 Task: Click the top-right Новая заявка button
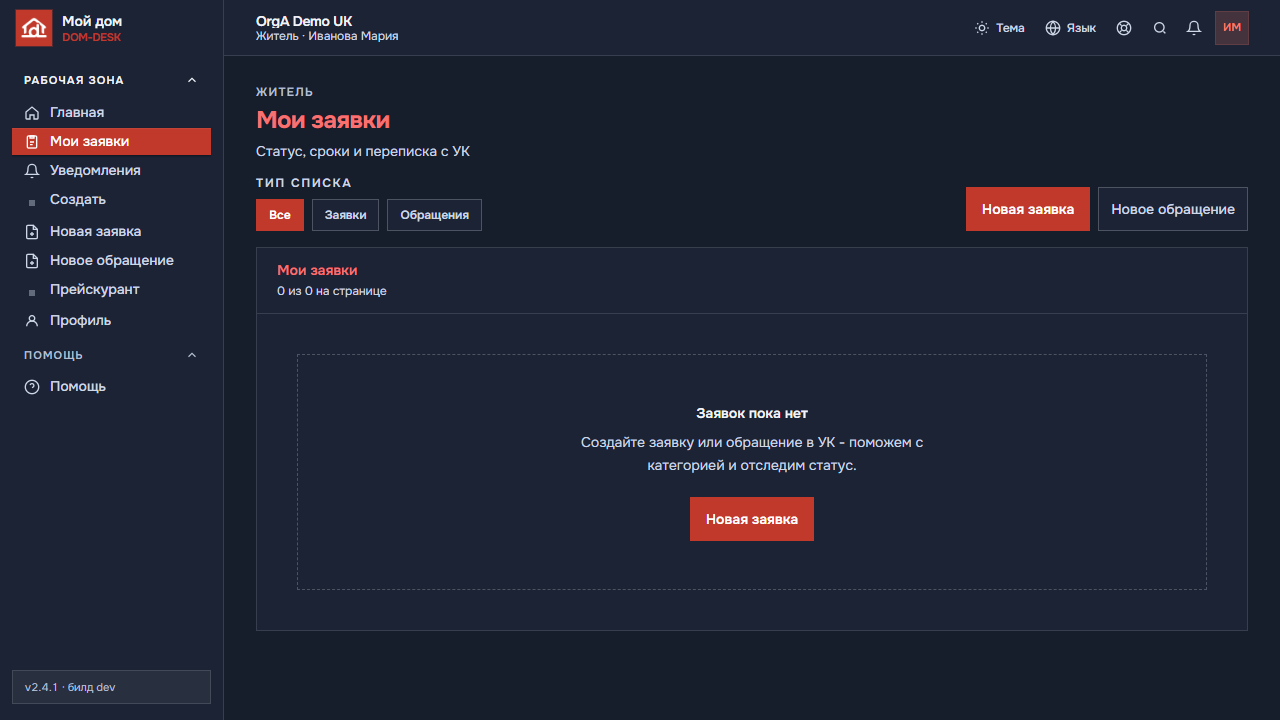pyautogui.click(x=1028, y=209)
